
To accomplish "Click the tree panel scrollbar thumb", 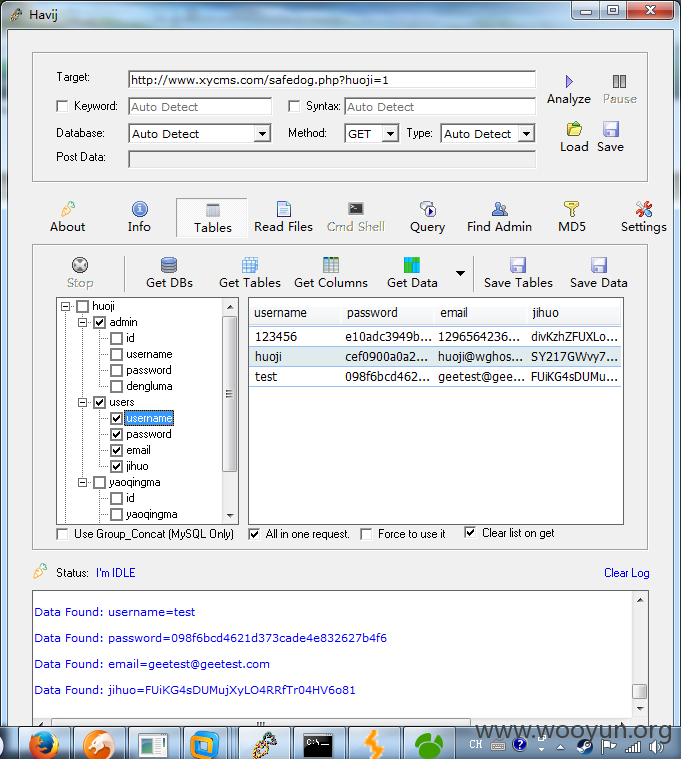I will tap(229, 394).
